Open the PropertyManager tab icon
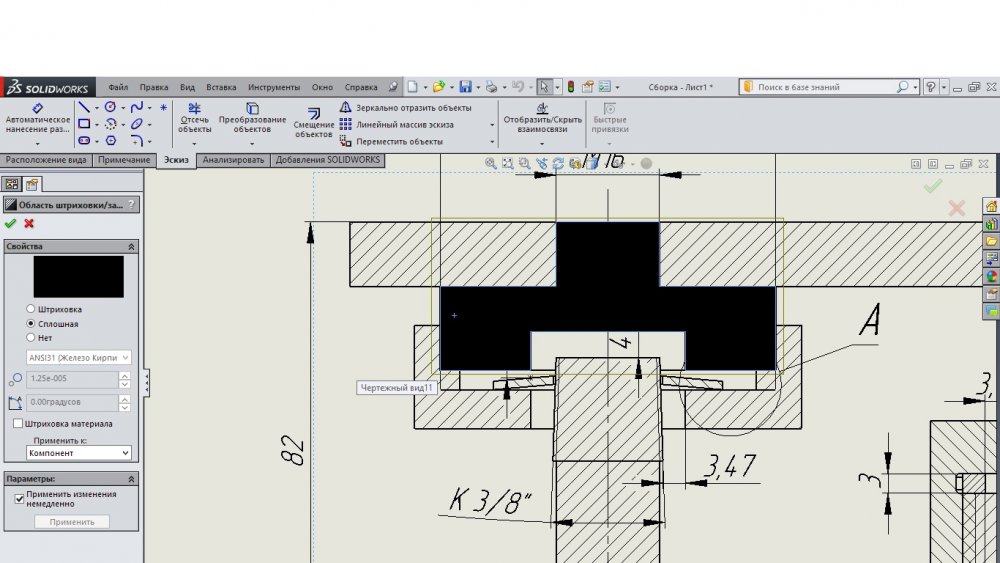Image resolution: width=1000 pixels, height=563 pixels. (x=32, y=184)
